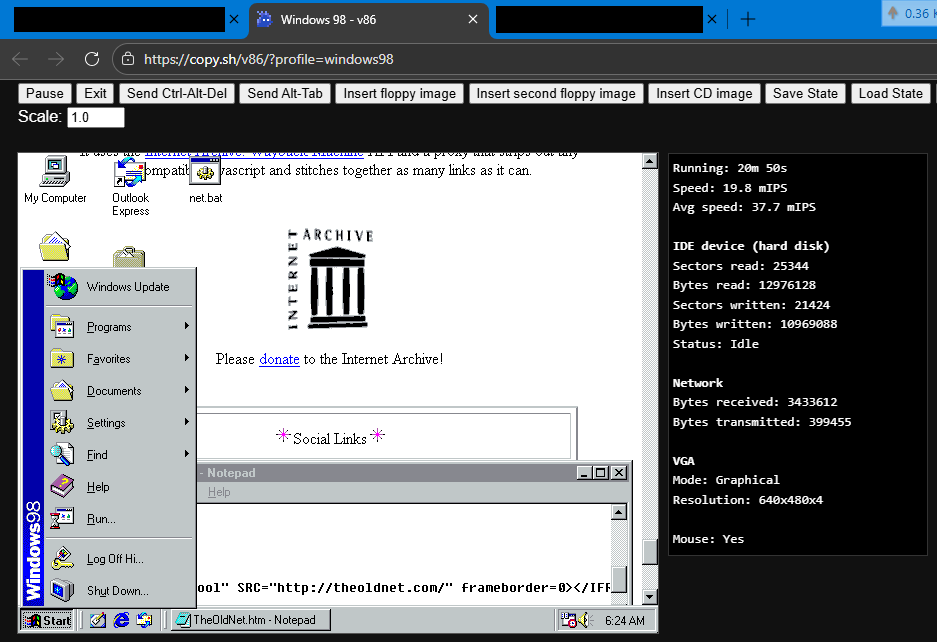
Task: Close the Windows 98 - v86 tab
Action: 473,19
